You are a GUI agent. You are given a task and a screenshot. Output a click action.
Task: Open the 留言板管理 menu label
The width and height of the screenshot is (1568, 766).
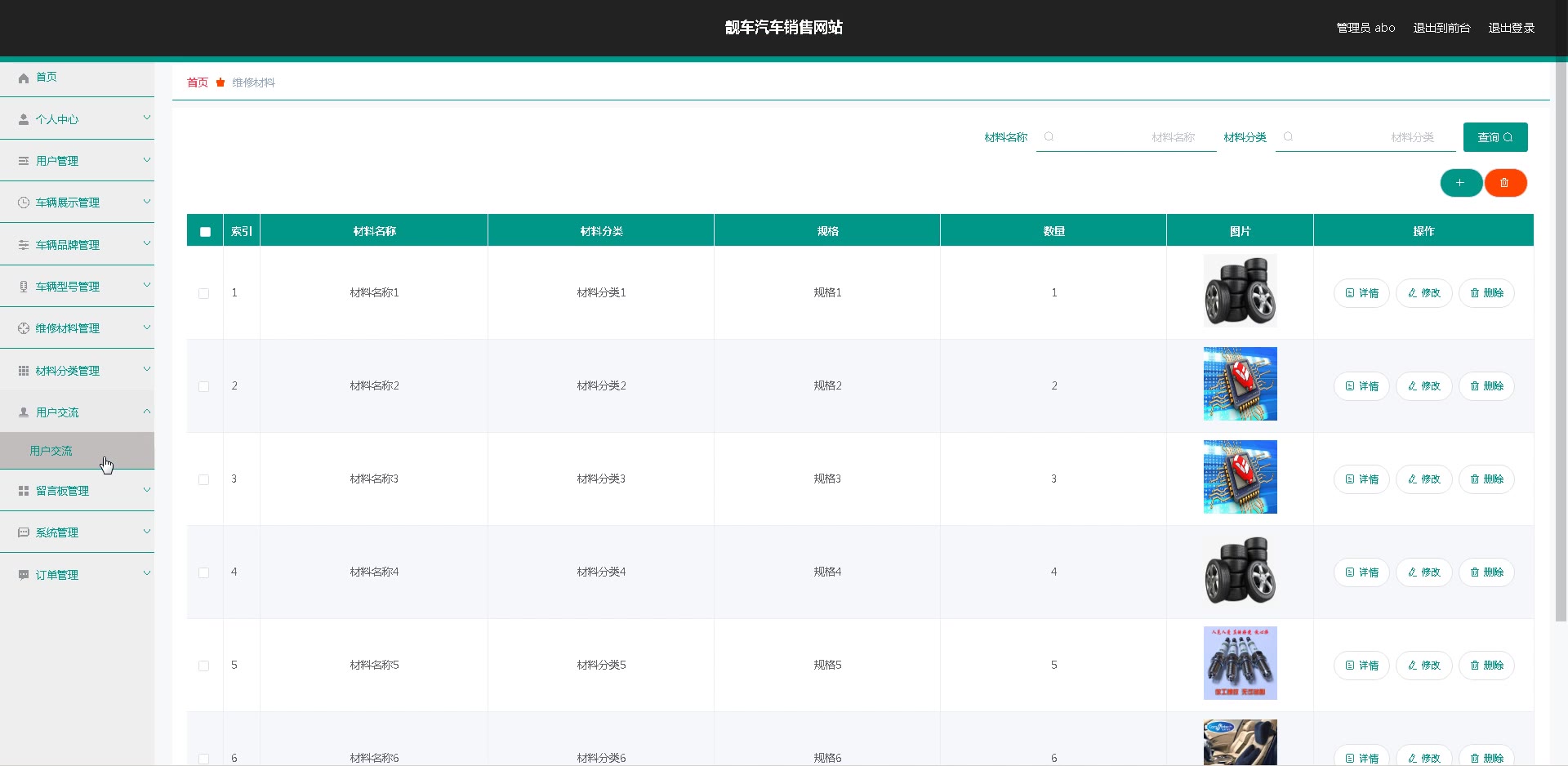[x=62, y=491]
